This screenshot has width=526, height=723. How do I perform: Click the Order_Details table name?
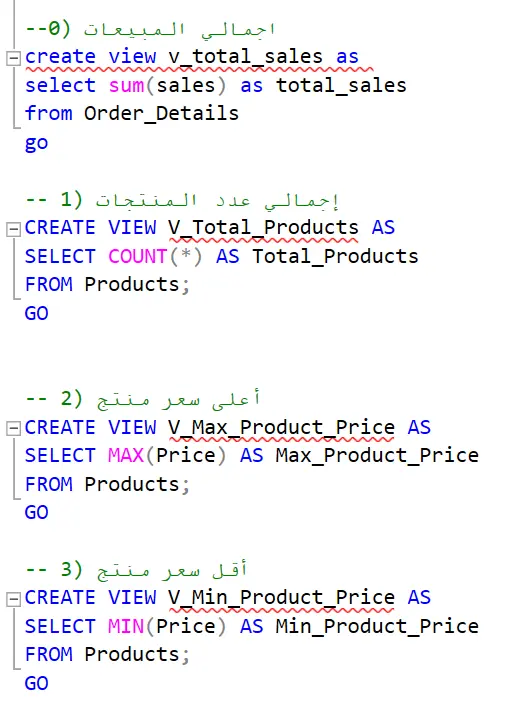click(161, 114)
